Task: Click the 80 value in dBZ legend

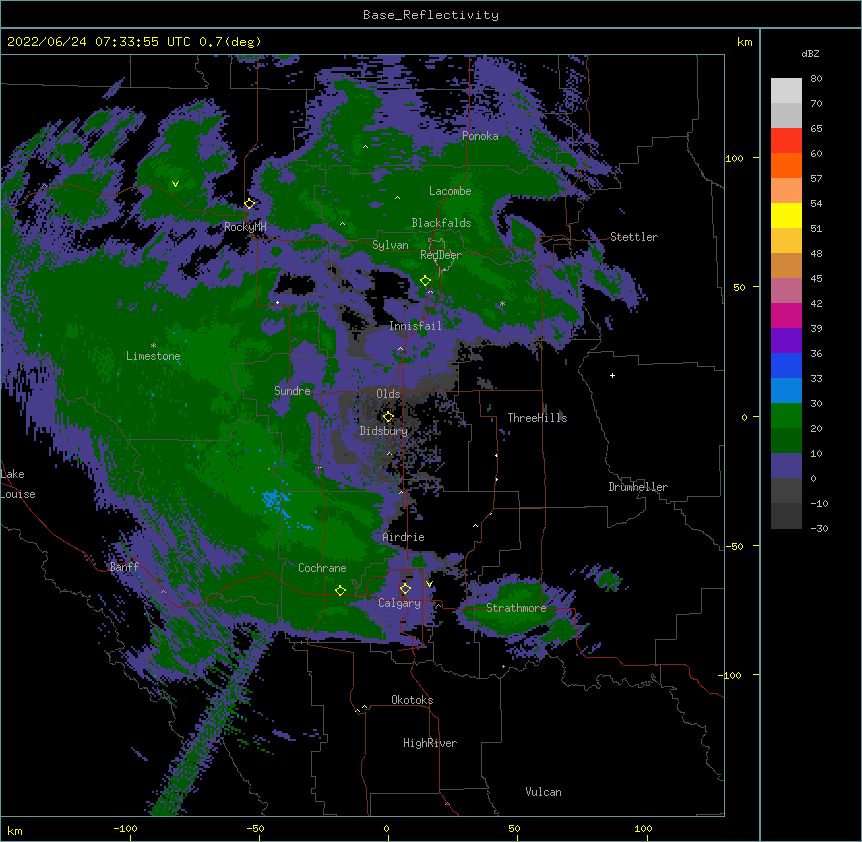Action: coord(816,79)
